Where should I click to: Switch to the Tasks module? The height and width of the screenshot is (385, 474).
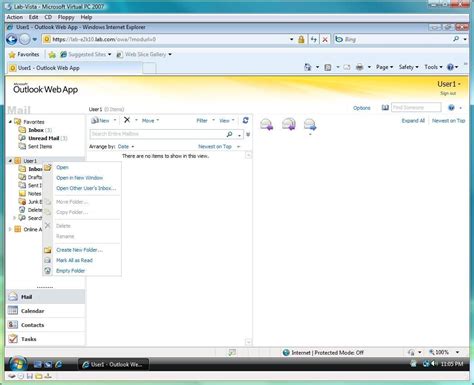coord(46,339)
